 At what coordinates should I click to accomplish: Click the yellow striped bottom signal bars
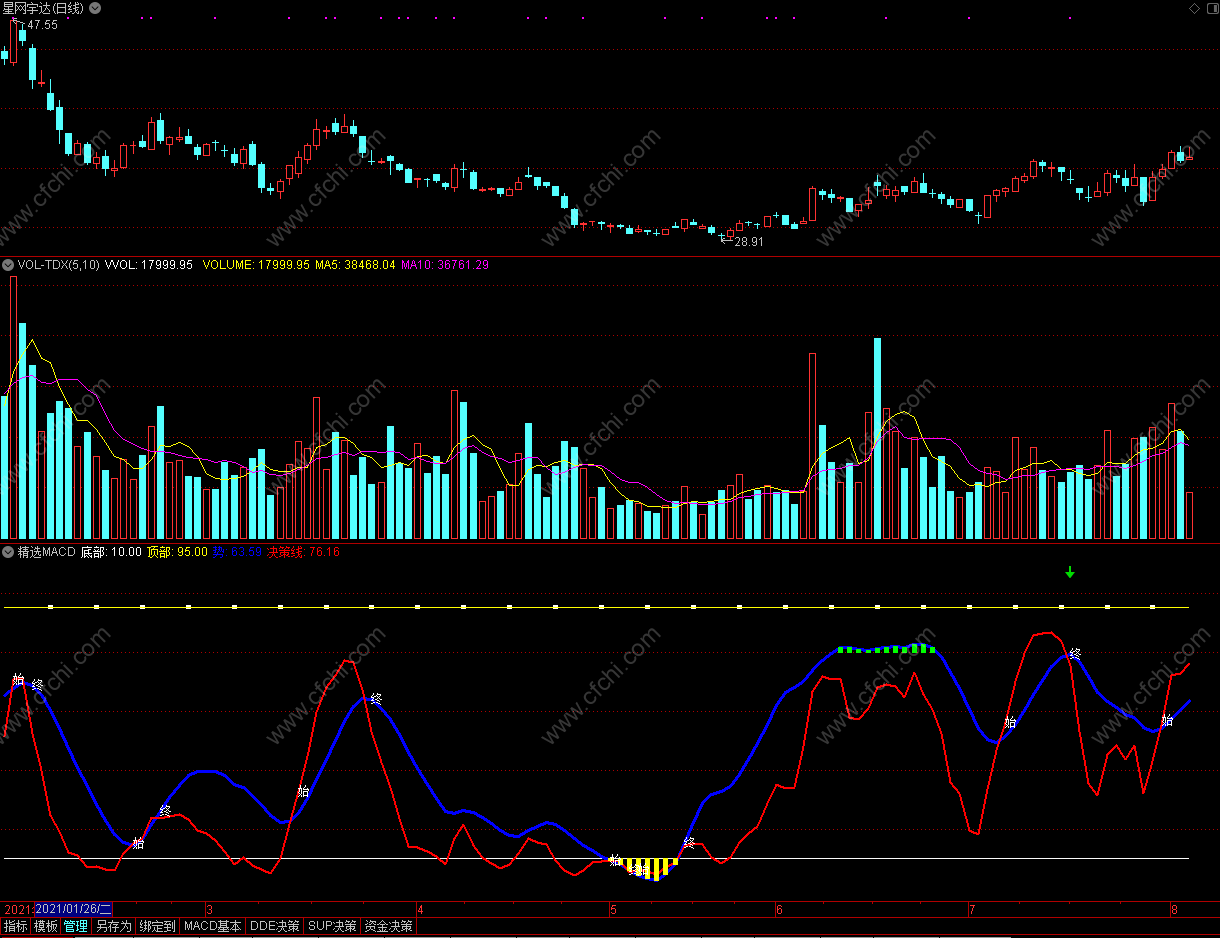pyautogui.click(x=651, y=868)
